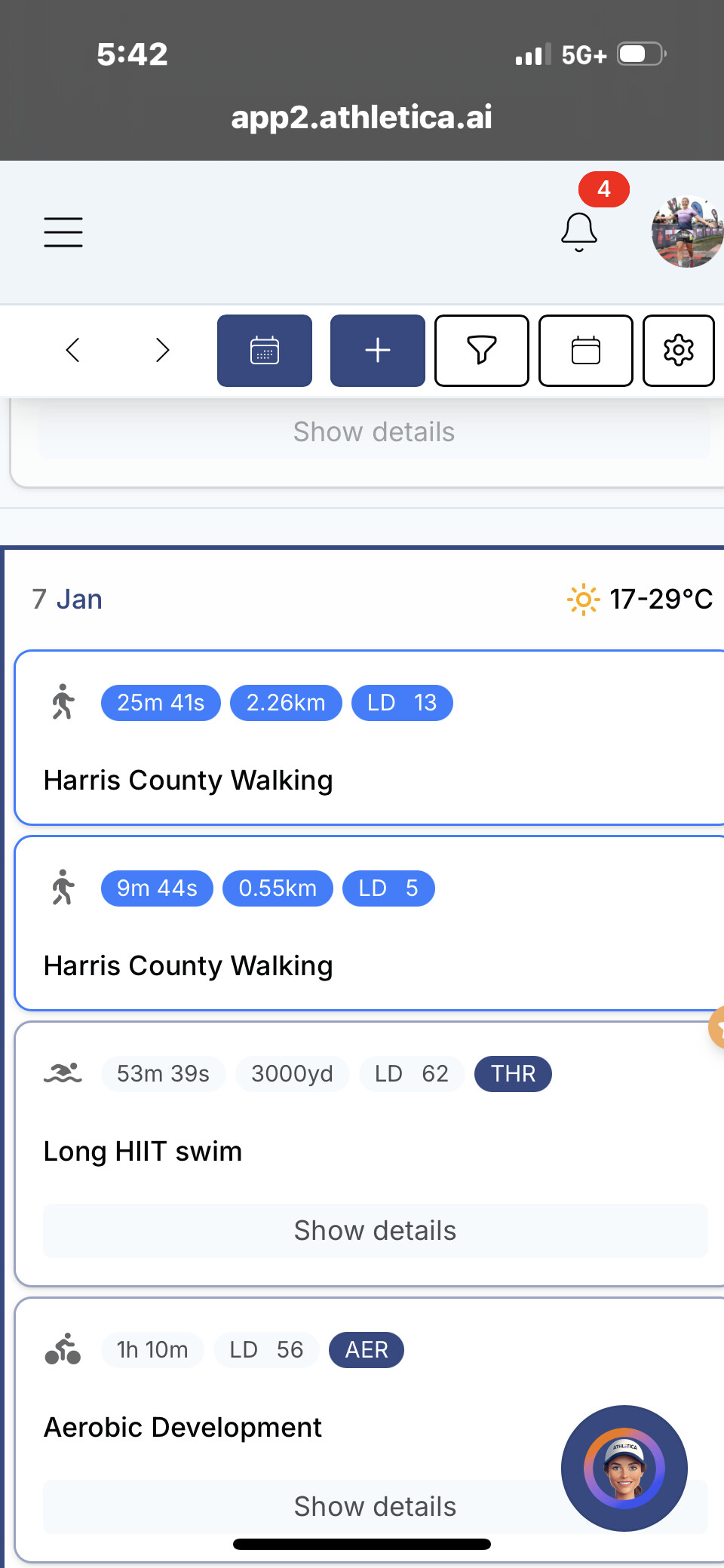Open the user profile photo
The height and width of the screenshot is (1568, 724).
coord(686,232)
